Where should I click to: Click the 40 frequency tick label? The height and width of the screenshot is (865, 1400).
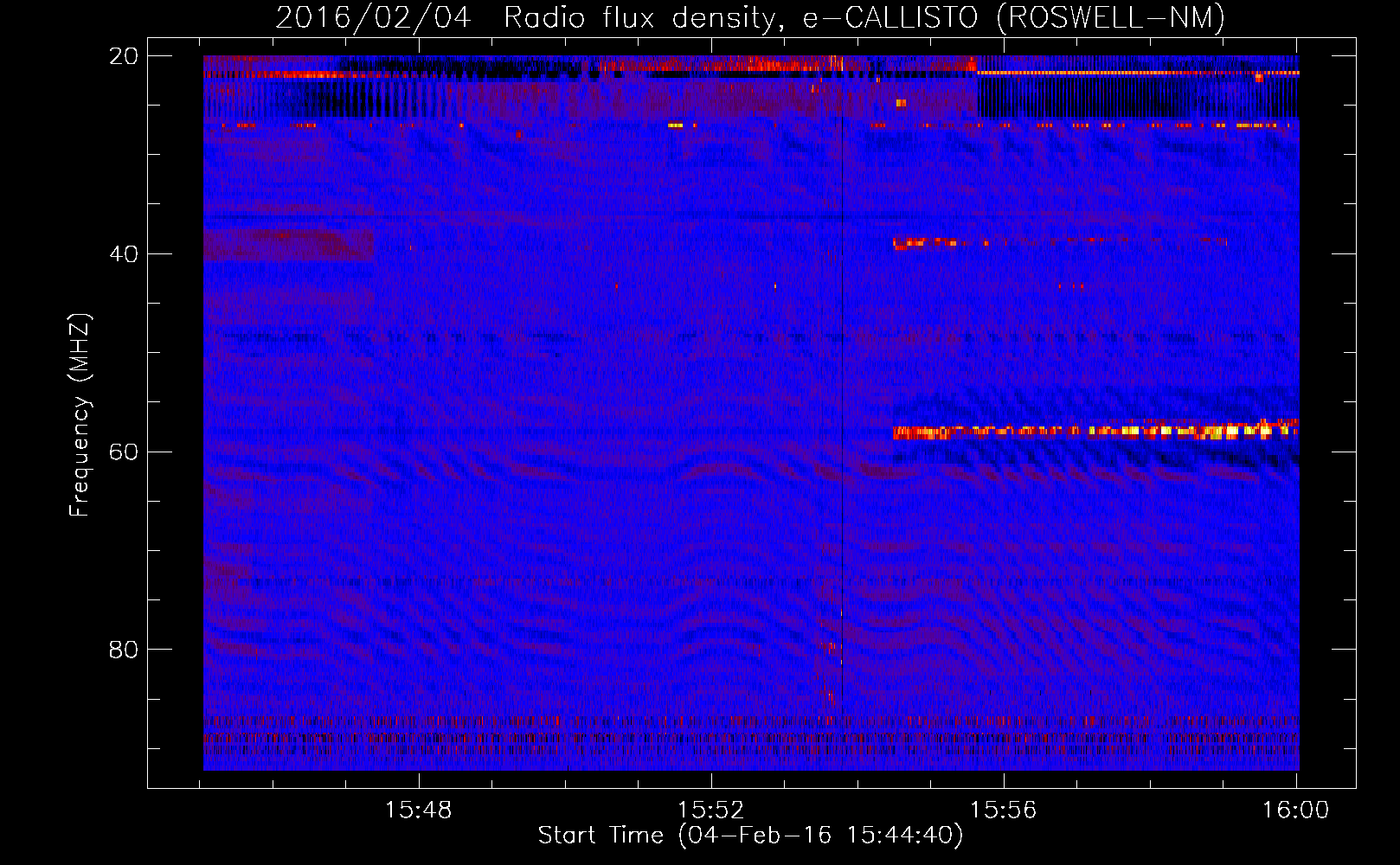coord(124,254)
